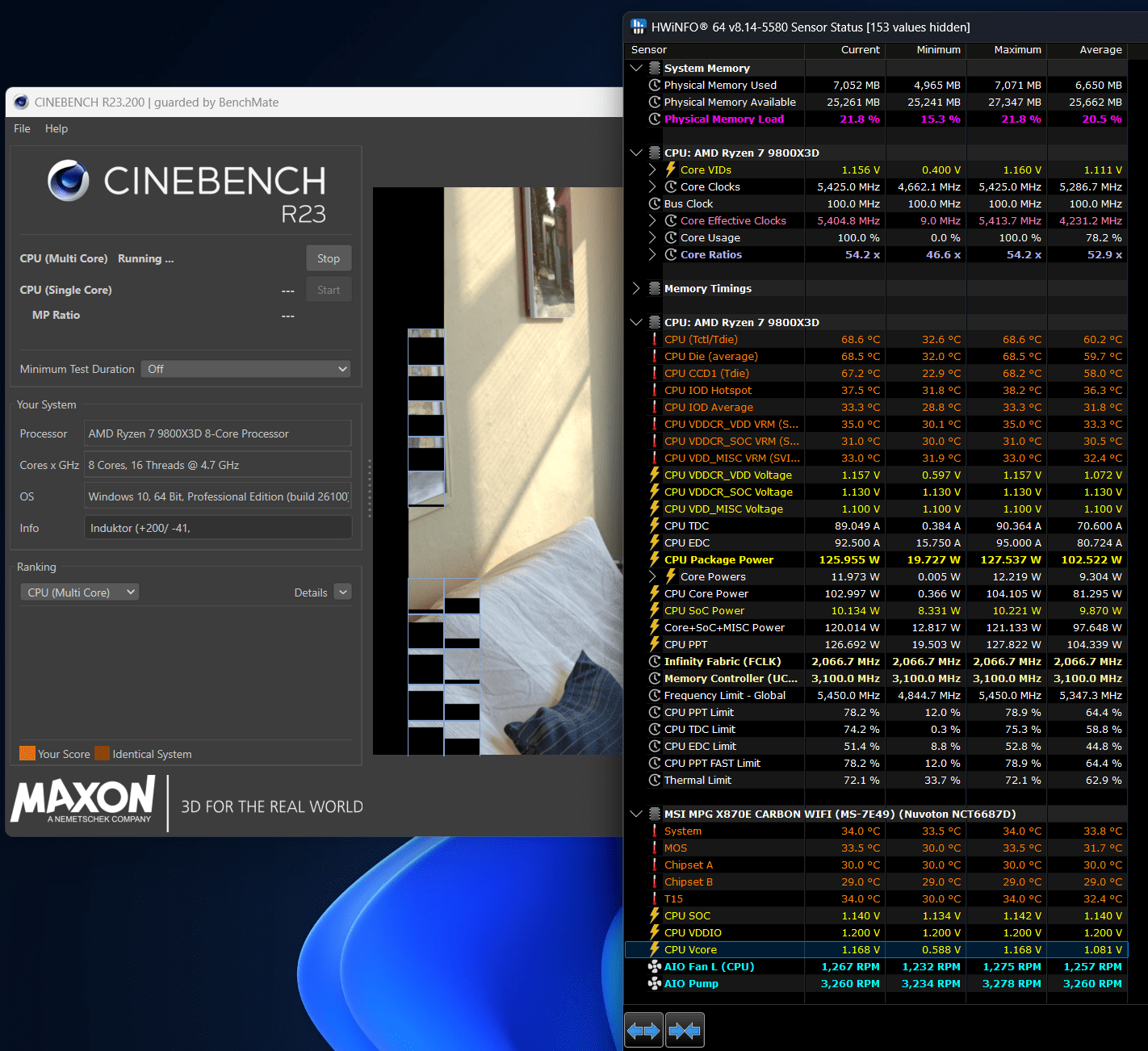Stop the CPU (Multi Core) benchmark

329,258
